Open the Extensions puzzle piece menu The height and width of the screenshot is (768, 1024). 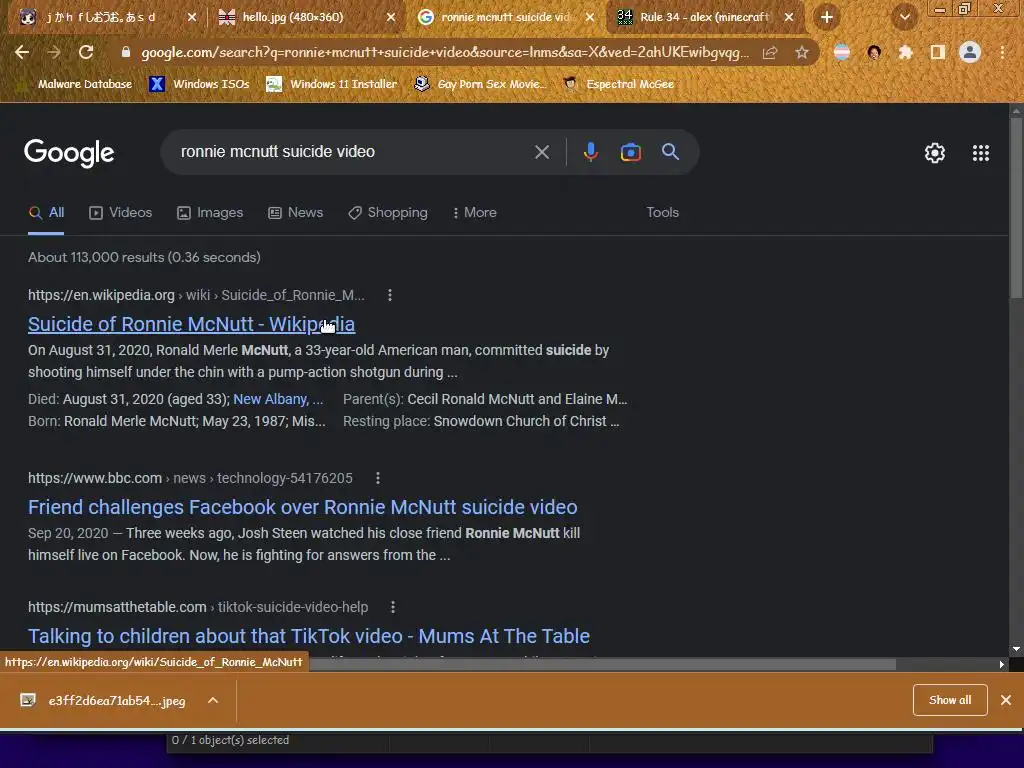[905, 52]
